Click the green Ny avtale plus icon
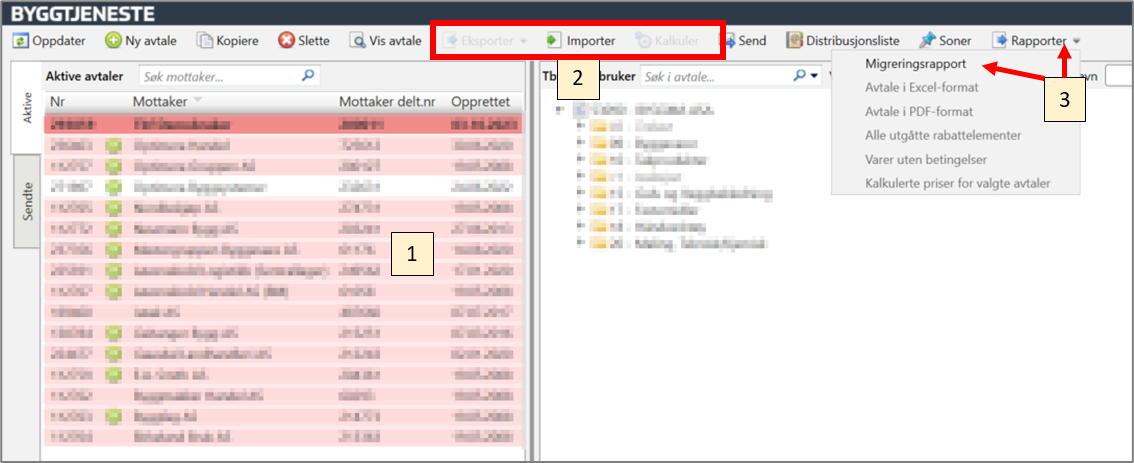 114,41
